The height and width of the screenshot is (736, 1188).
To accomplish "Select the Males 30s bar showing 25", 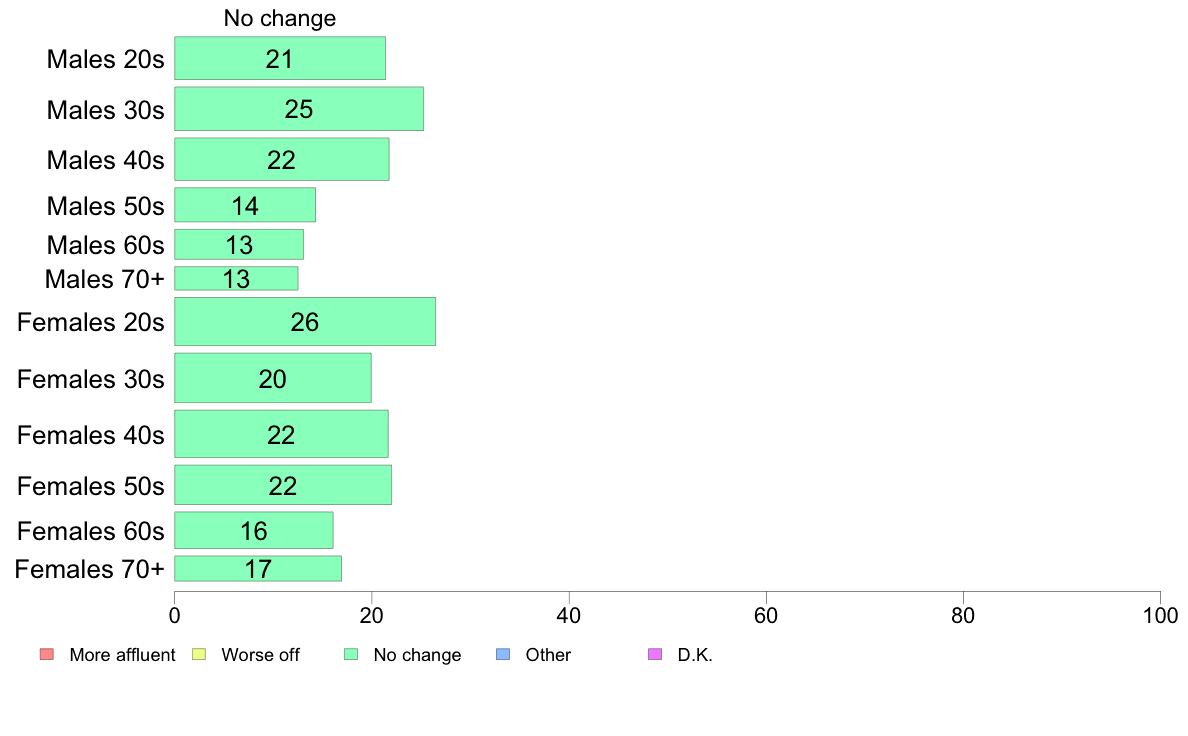I will 299,109.
